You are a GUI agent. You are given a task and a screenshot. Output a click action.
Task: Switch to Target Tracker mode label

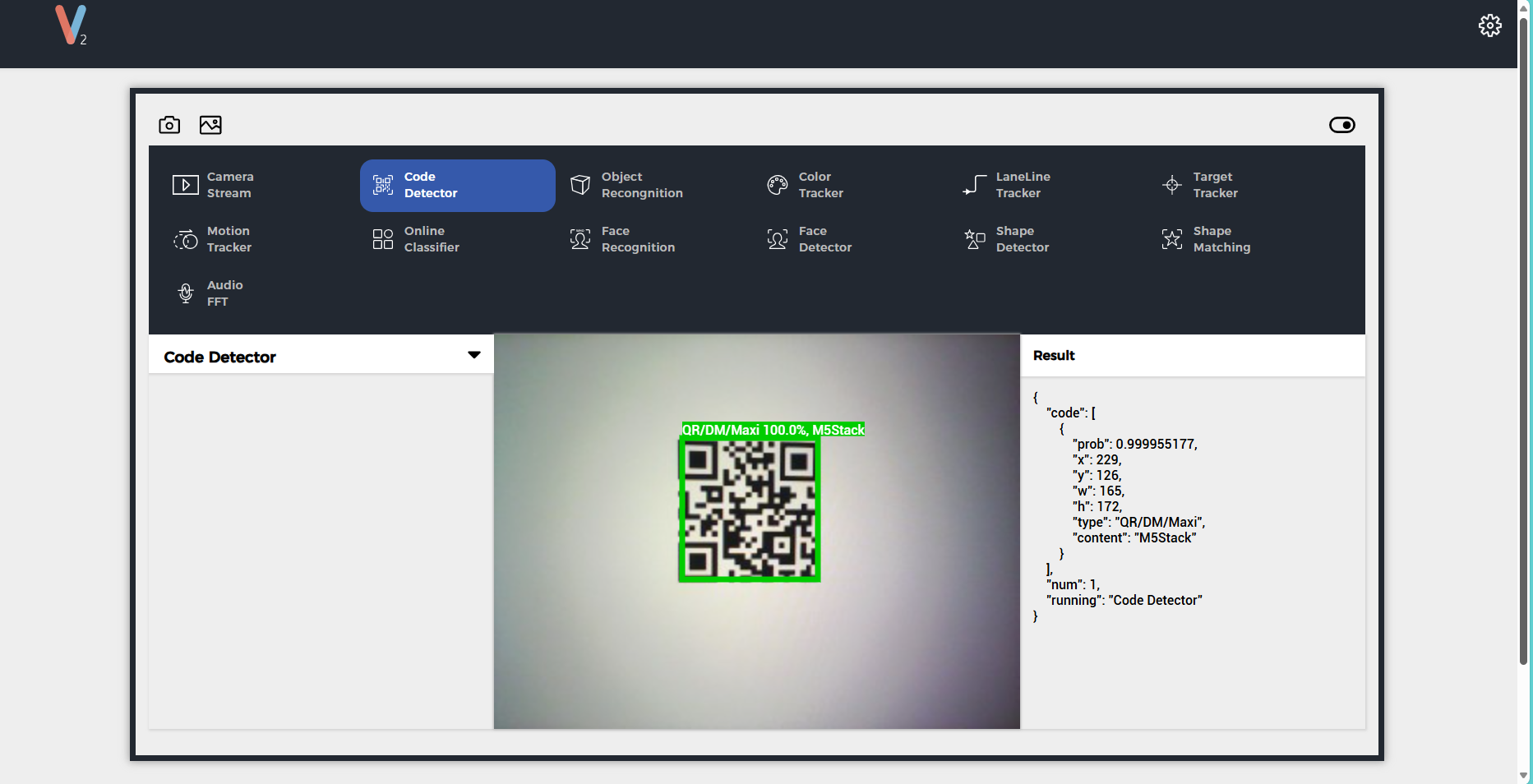pos(1216,185)
